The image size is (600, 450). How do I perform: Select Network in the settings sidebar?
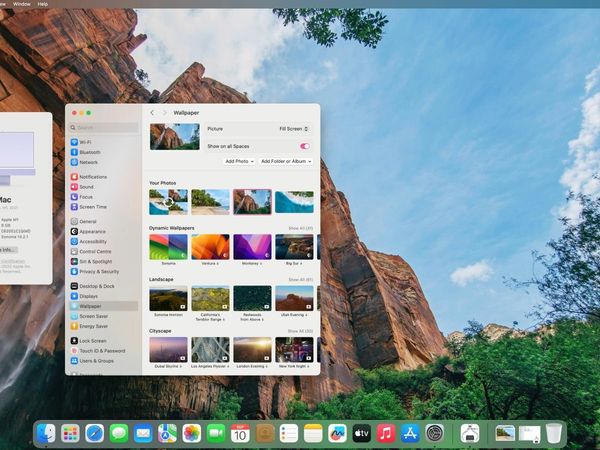pyautogui.click(x=84, y=162)
